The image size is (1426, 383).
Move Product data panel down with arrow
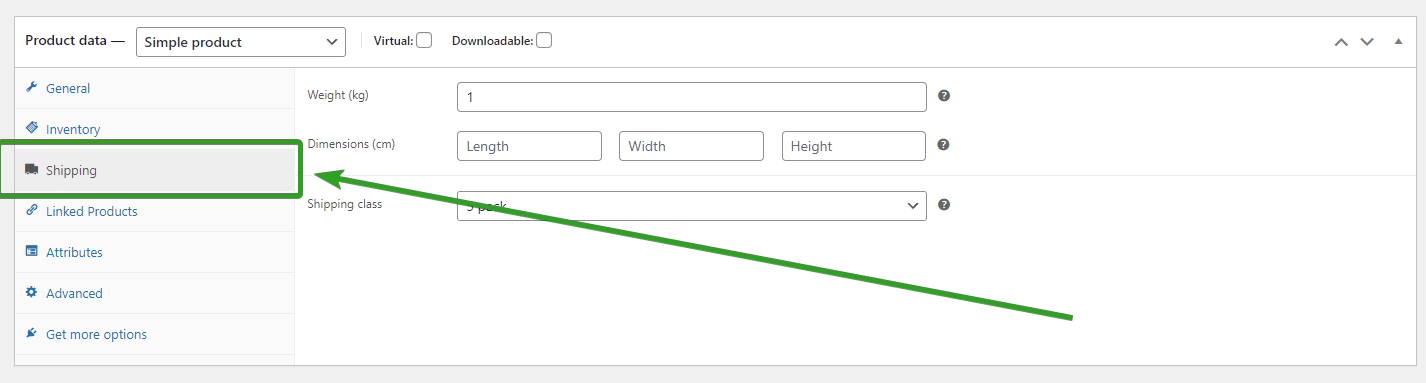click(x=1367, y=42)
